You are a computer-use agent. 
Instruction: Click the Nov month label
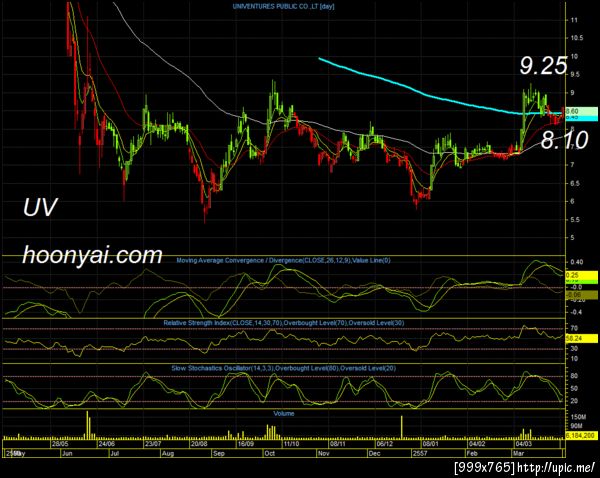coord(324,454)
